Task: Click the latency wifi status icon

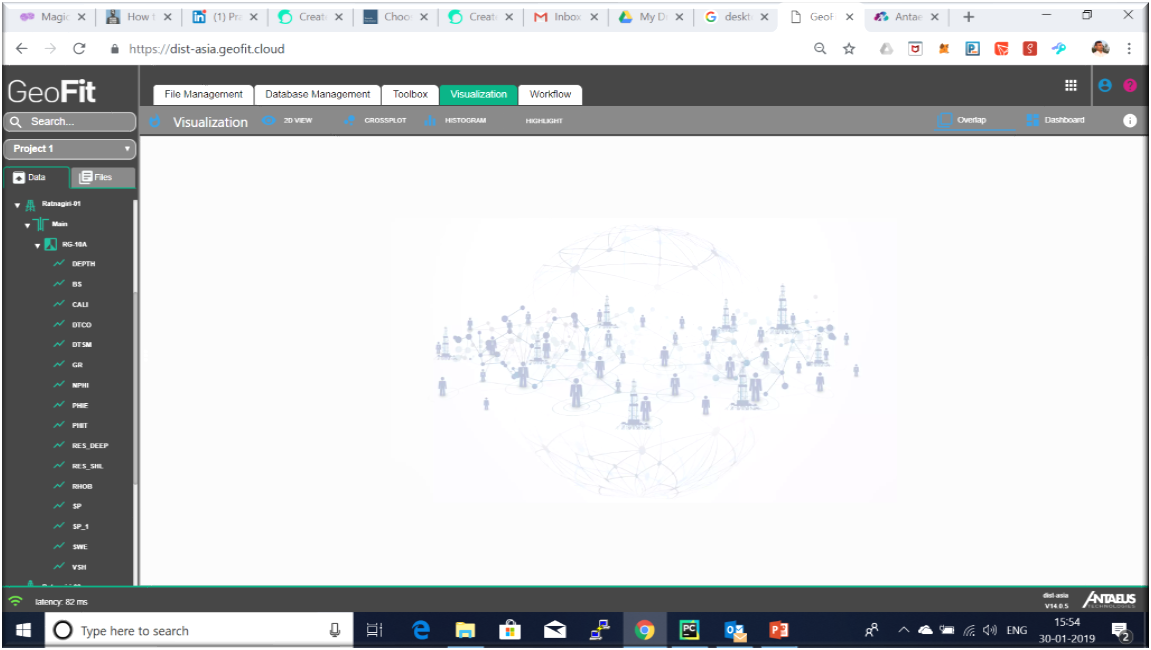Action: point(15,601)
